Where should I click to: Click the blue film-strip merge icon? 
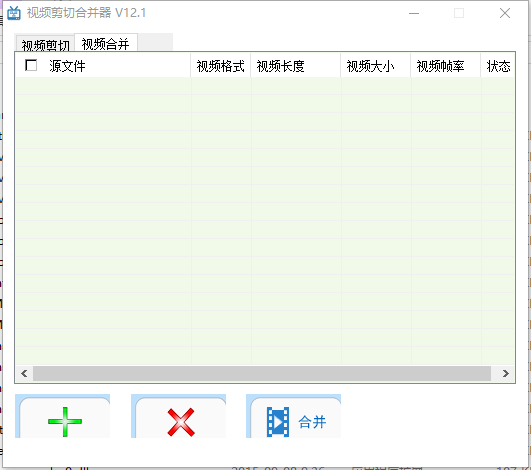click(x=278, y=422)
